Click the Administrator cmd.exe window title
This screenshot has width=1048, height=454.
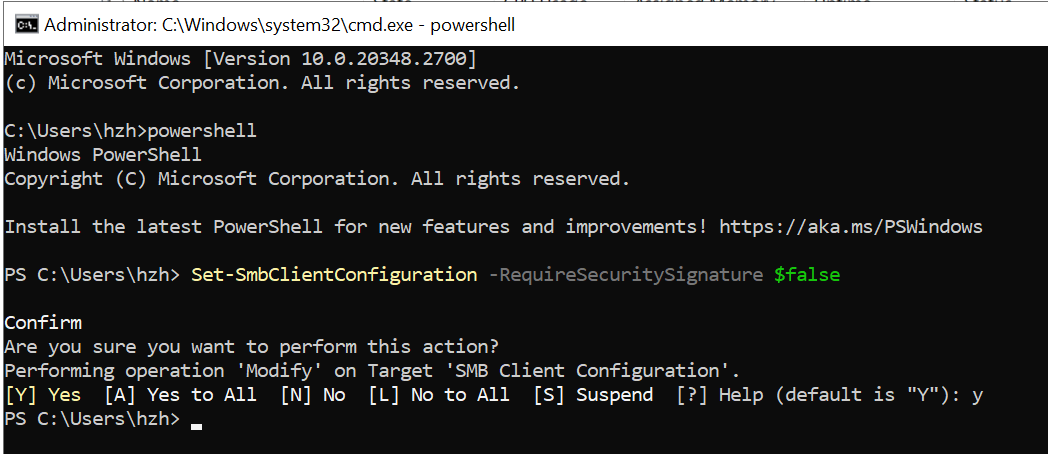[279, 25]
